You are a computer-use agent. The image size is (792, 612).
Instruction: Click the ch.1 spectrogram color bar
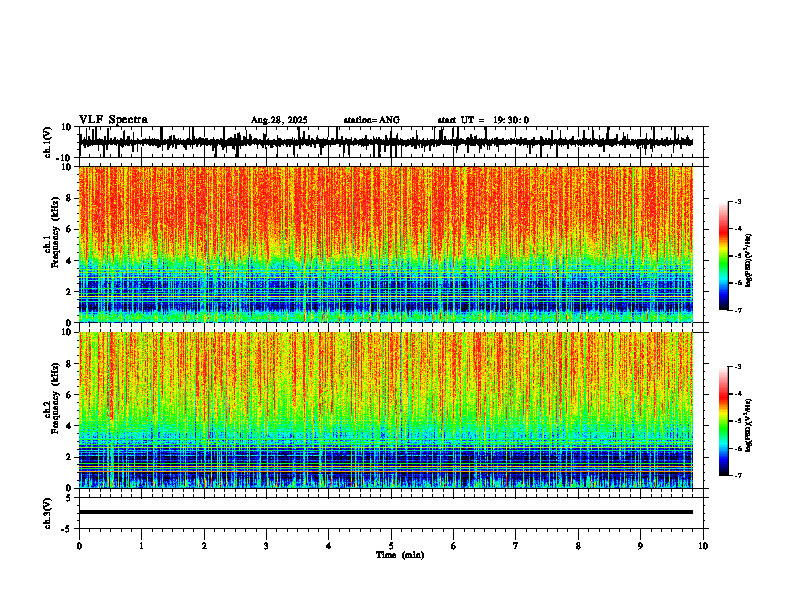coord(723,256)
